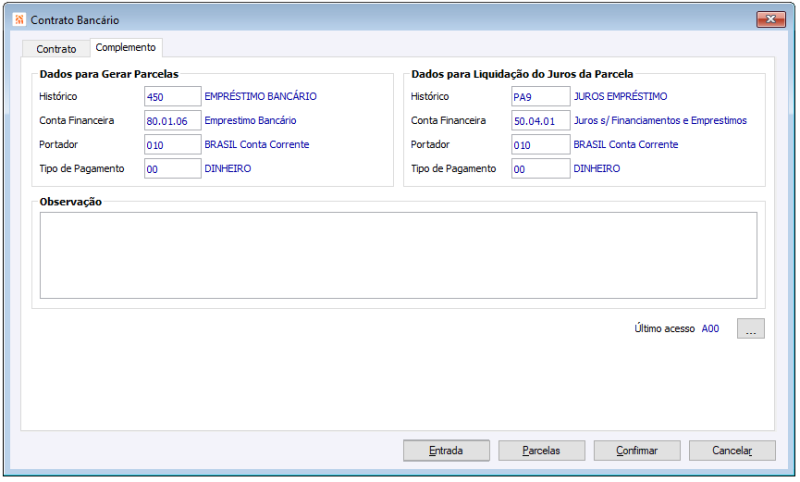800x482 pixels.
Task: Click the Conta Financeira field 50.04.01
Action: pyautogui.click(x=540, y=121)
